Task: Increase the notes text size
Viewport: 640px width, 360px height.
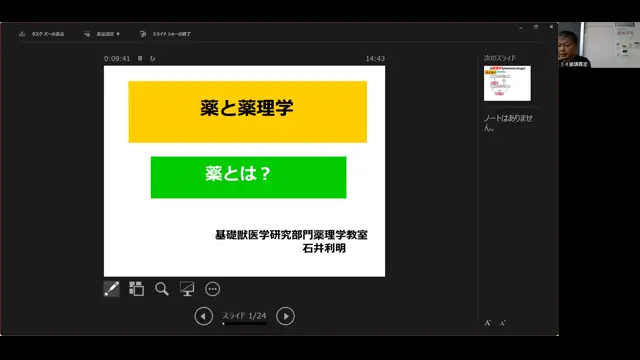Action: pyautogui.click(x=487, y=323)
